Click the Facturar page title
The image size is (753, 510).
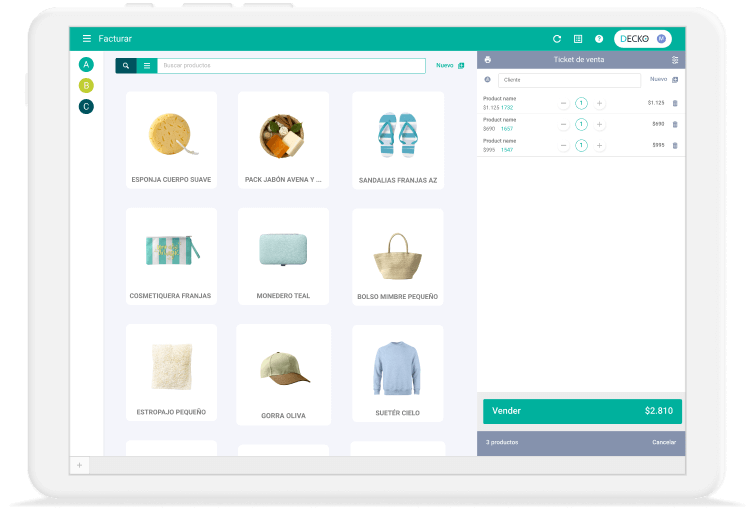115,38
